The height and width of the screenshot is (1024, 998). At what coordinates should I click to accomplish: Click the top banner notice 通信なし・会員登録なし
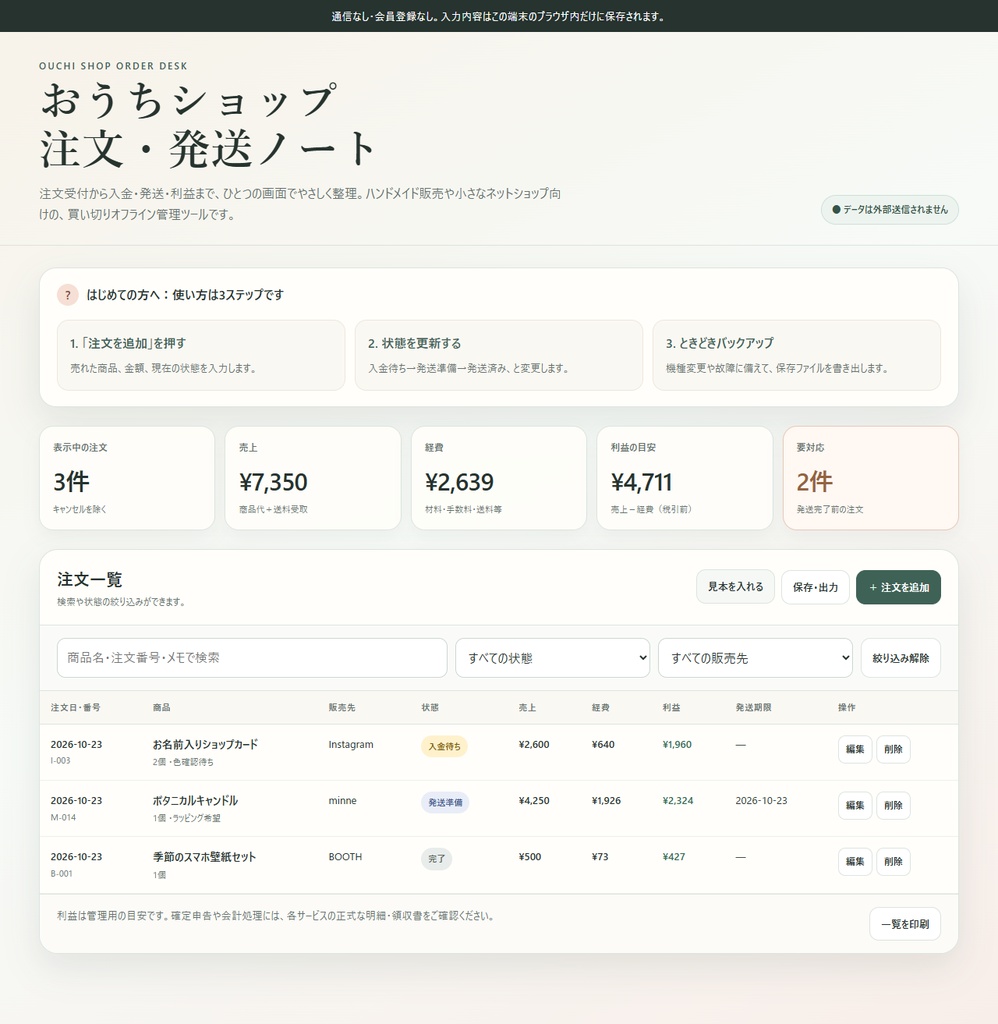tap(499, 16)
